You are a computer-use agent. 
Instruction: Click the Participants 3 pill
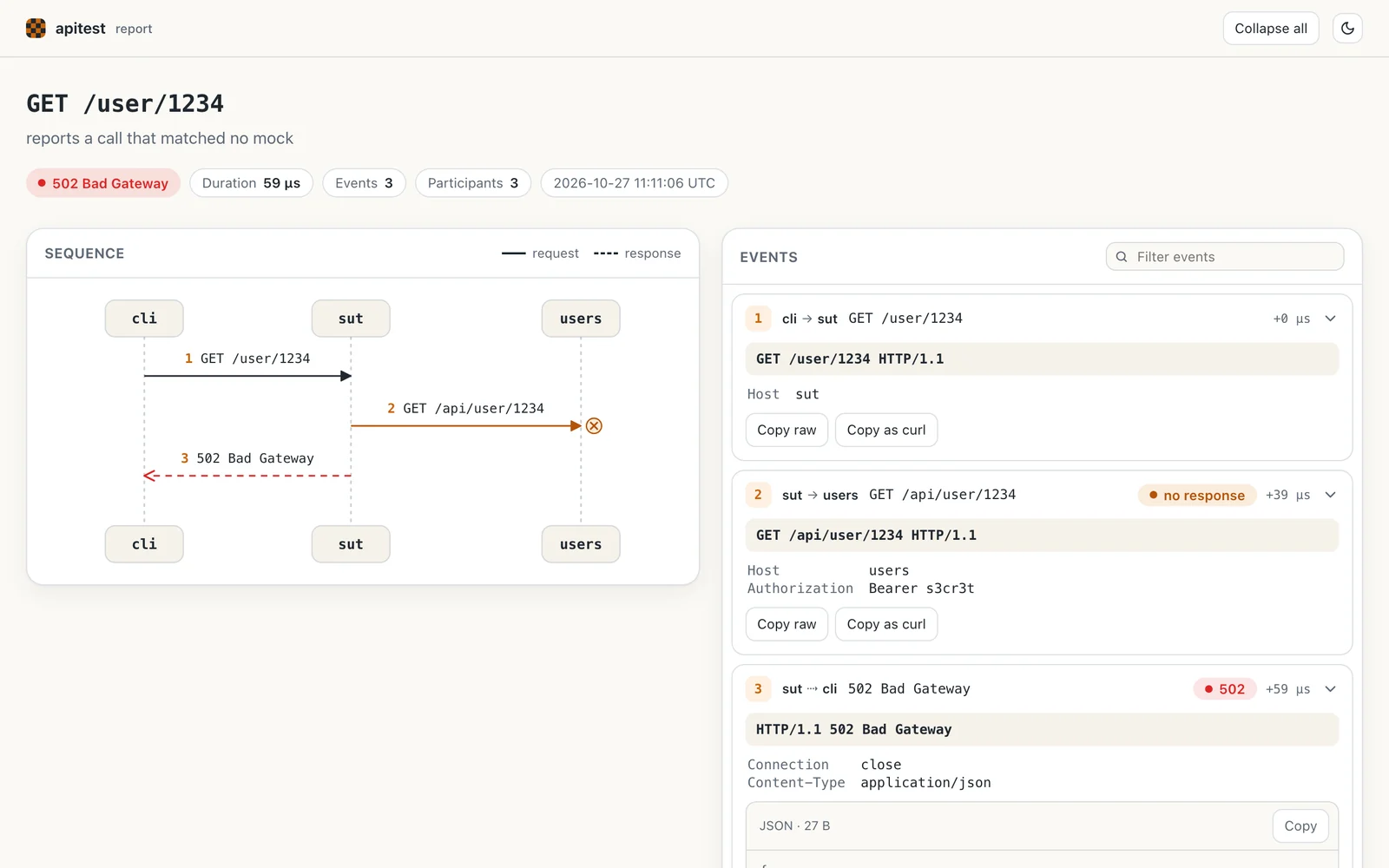[x=473, y=183]
